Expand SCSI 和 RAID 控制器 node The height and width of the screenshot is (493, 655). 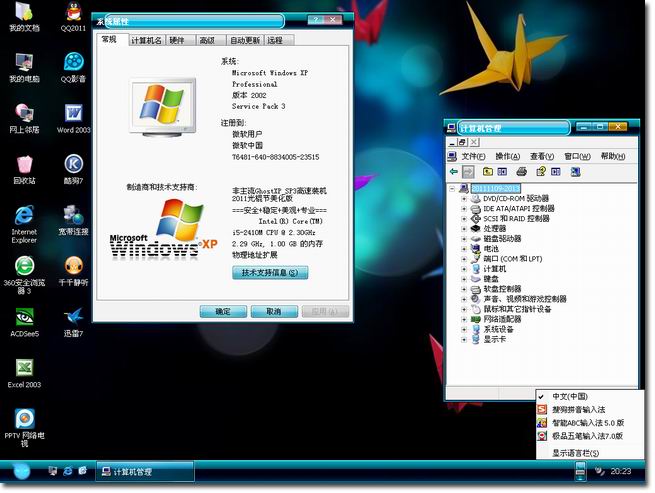click(464, 219)
